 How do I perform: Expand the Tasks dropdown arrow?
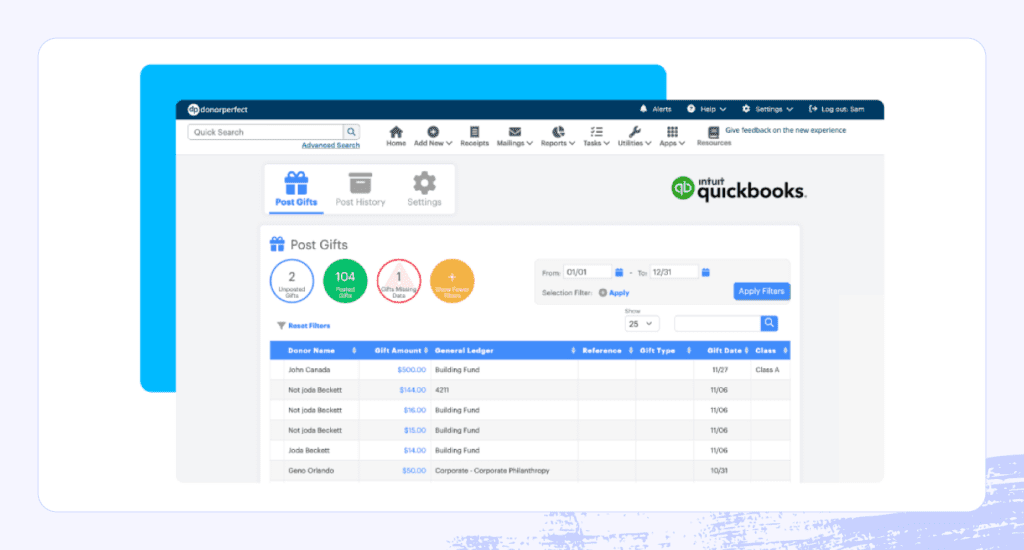tap(607, 144)
